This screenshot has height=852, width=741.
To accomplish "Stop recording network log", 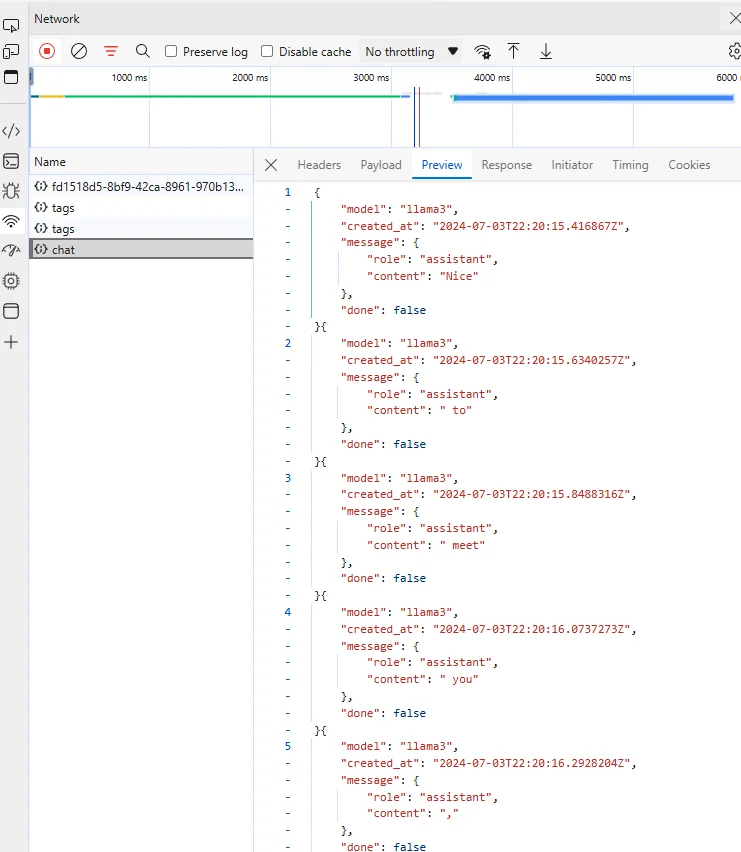I will 47,51.
